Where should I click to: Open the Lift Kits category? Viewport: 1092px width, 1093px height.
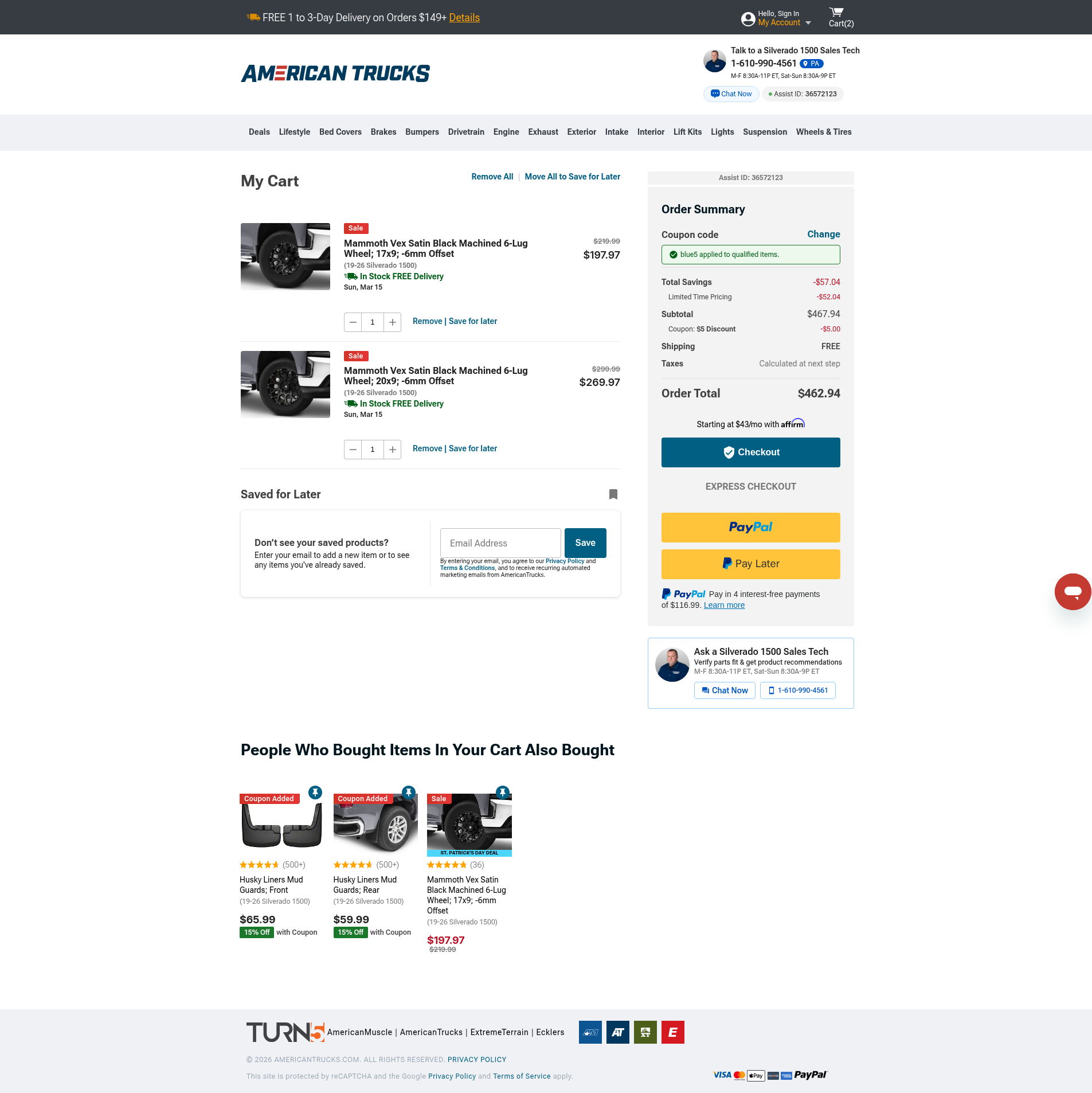click(687, 132)
